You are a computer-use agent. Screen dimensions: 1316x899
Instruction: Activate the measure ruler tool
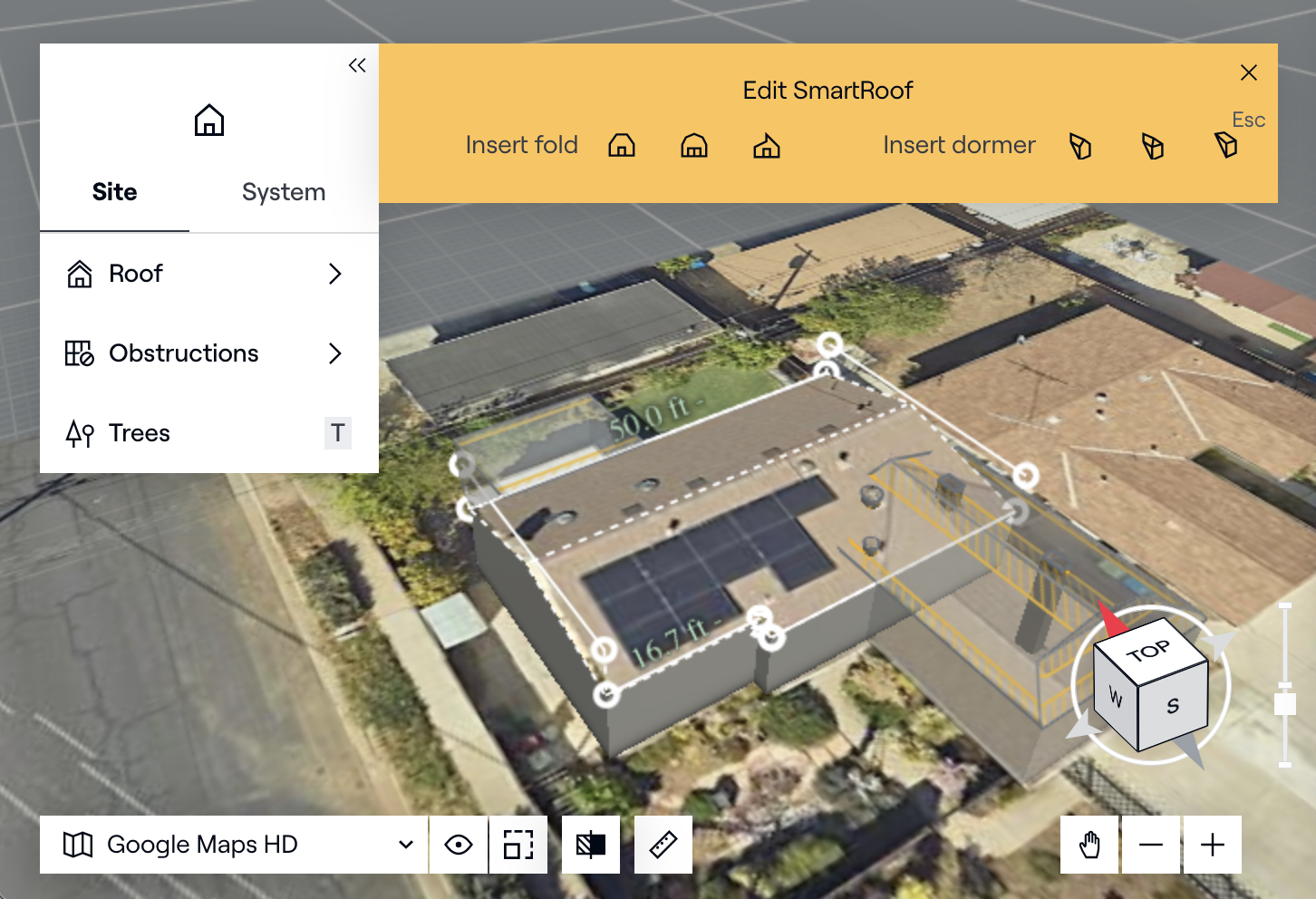click(663, 844)
